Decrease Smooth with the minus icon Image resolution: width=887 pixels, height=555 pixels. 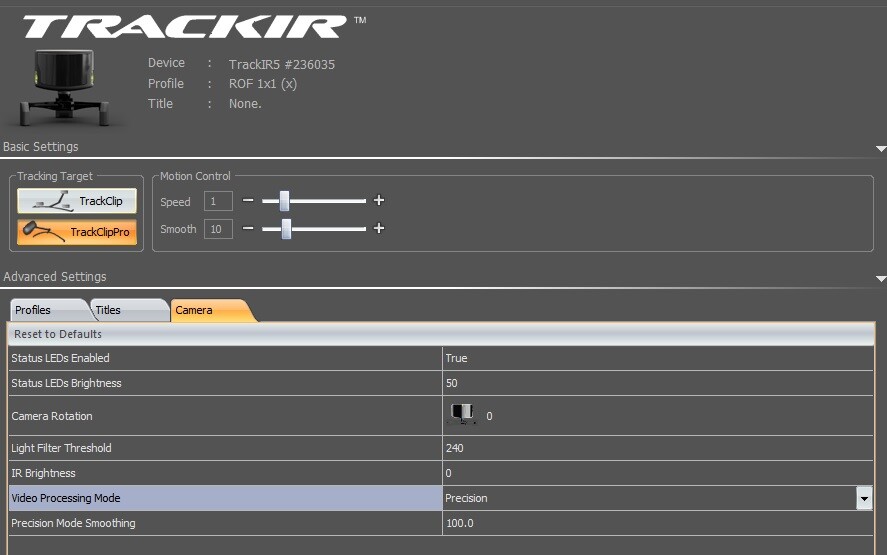point(248,229)
